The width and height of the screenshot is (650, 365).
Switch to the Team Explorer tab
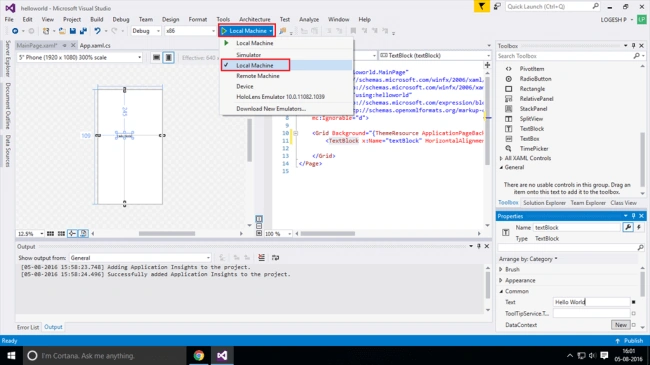click(588, 203)
